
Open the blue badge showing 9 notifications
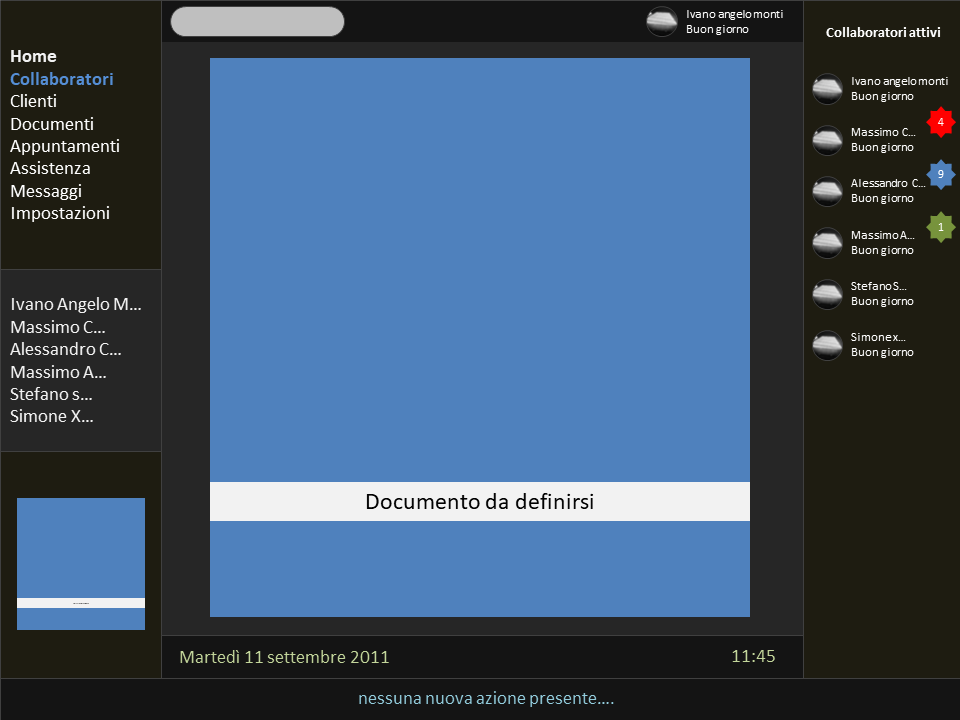click(x=940, y=174)
